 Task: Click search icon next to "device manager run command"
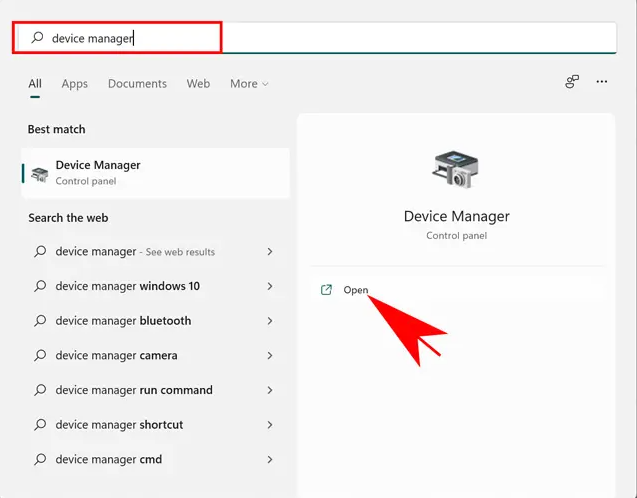tap(40, 390)
